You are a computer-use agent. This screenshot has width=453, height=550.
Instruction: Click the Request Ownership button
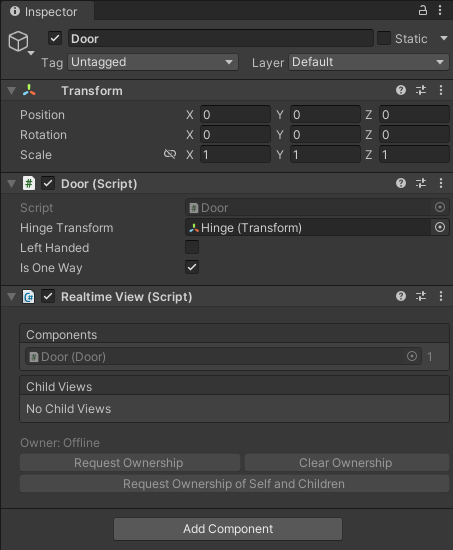point(130,463)
